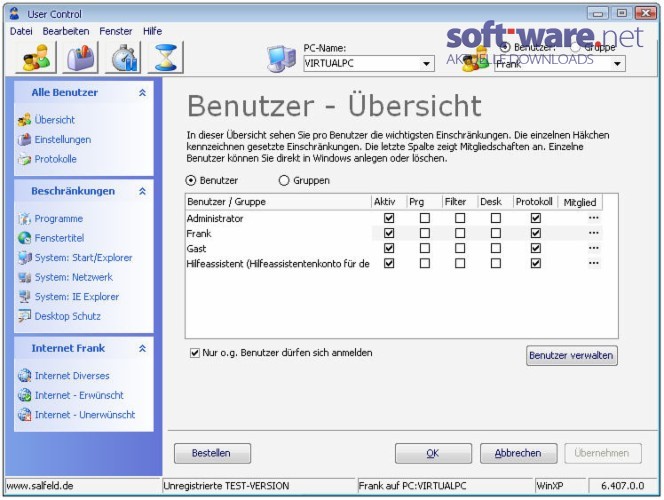Click the Bestellen button

tap(212, 453)
